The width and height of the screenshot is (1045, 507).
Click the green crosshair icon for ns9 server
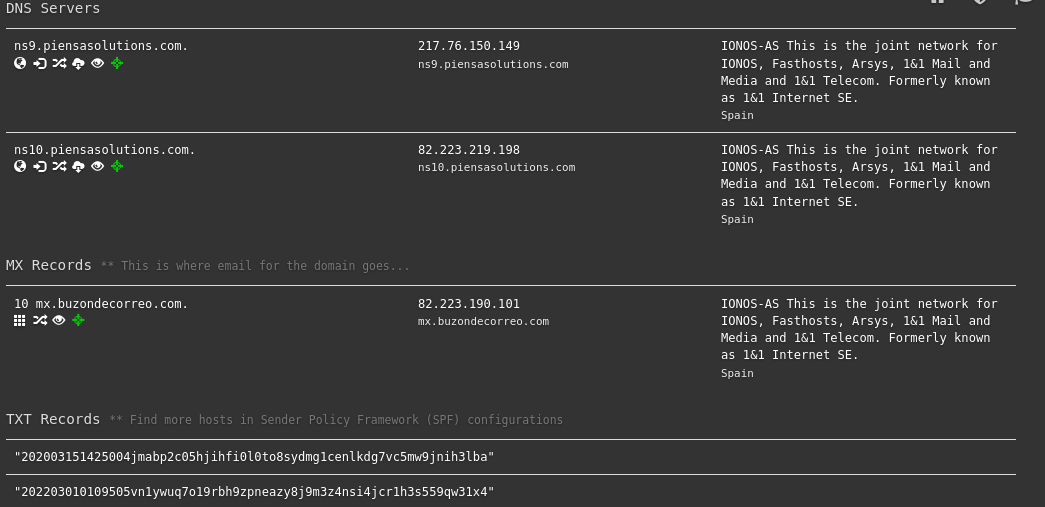[117, 63]
